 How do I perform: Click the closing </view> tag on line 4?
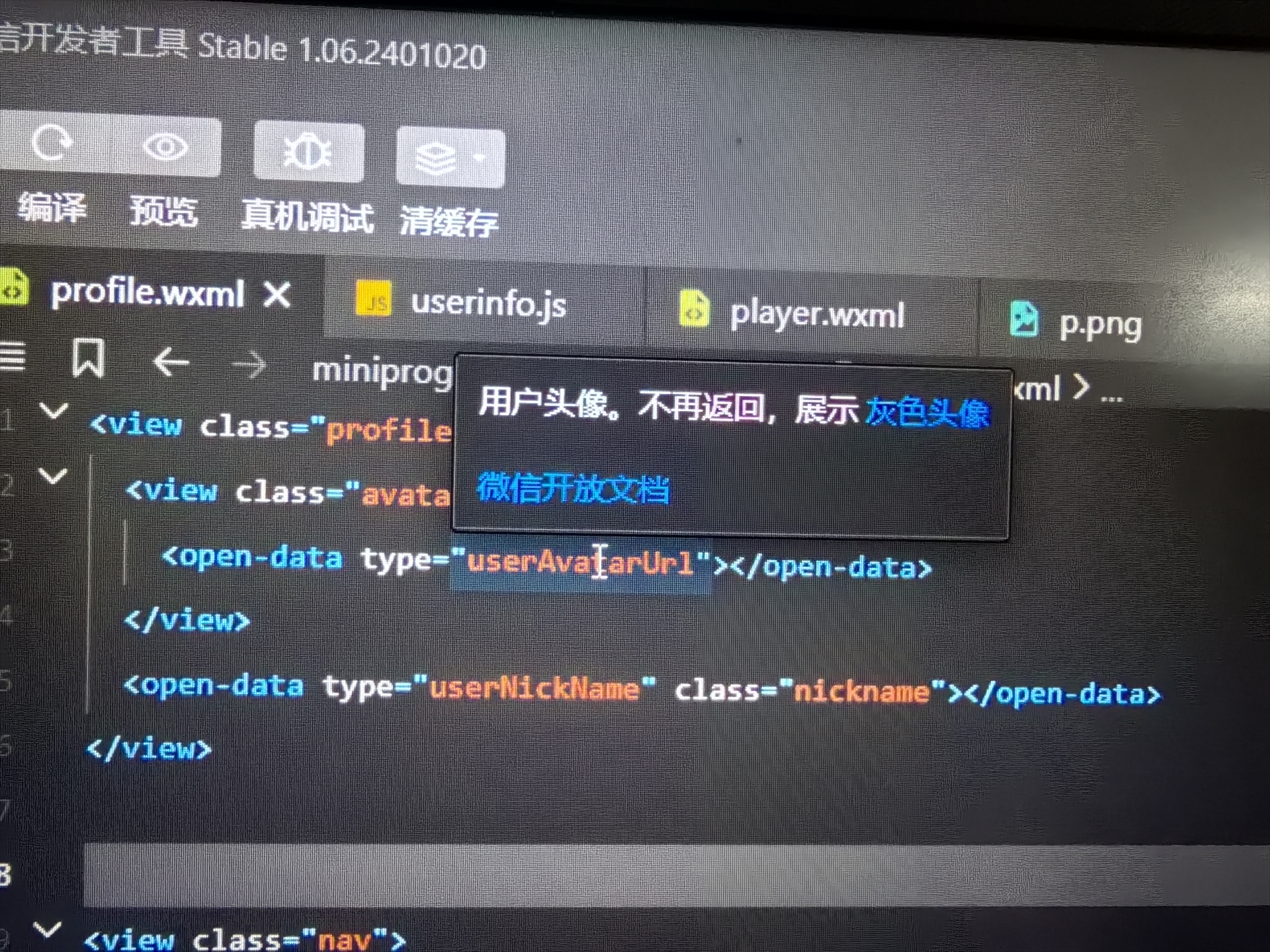(187, 620)
